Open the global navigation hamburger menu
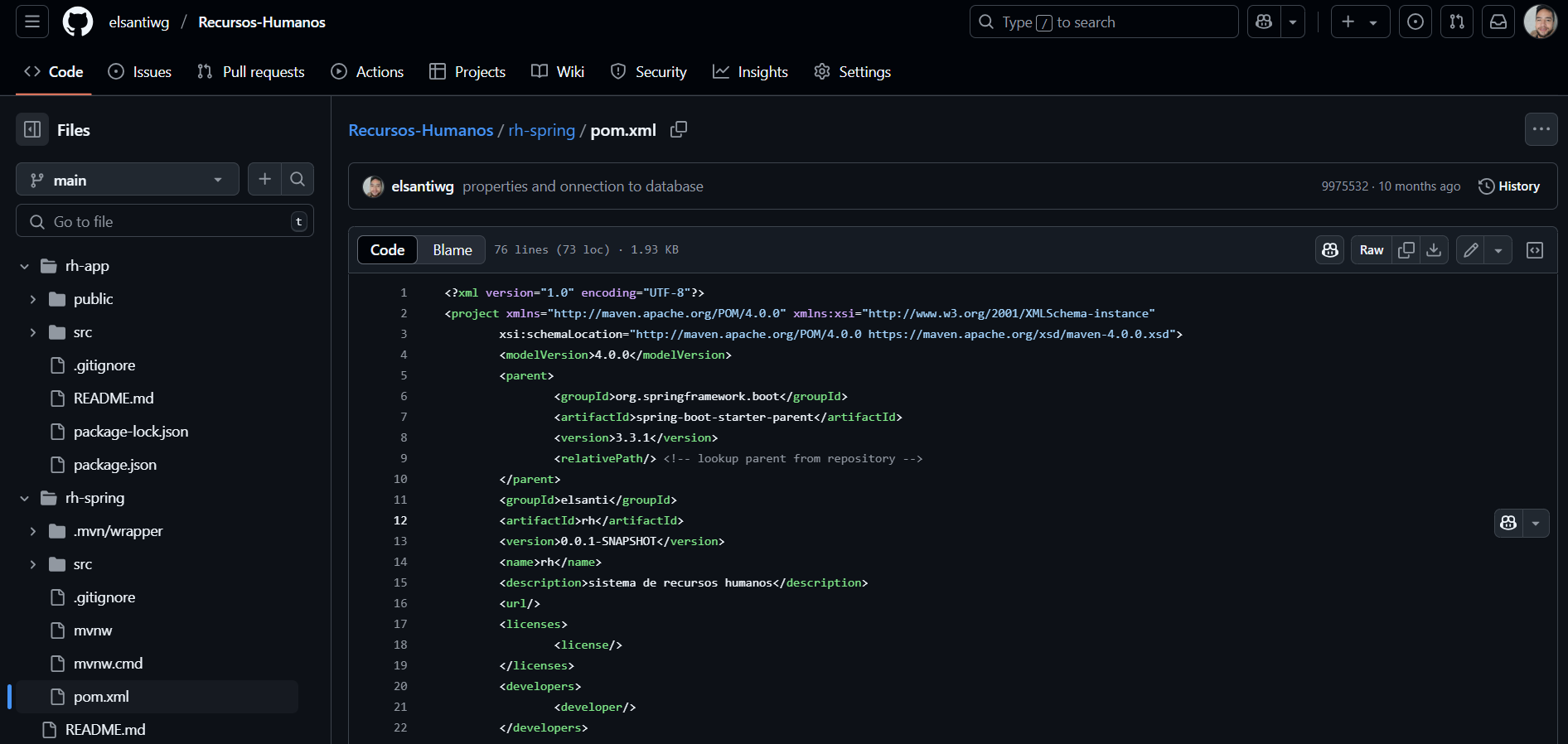 [x=32, y=22]
